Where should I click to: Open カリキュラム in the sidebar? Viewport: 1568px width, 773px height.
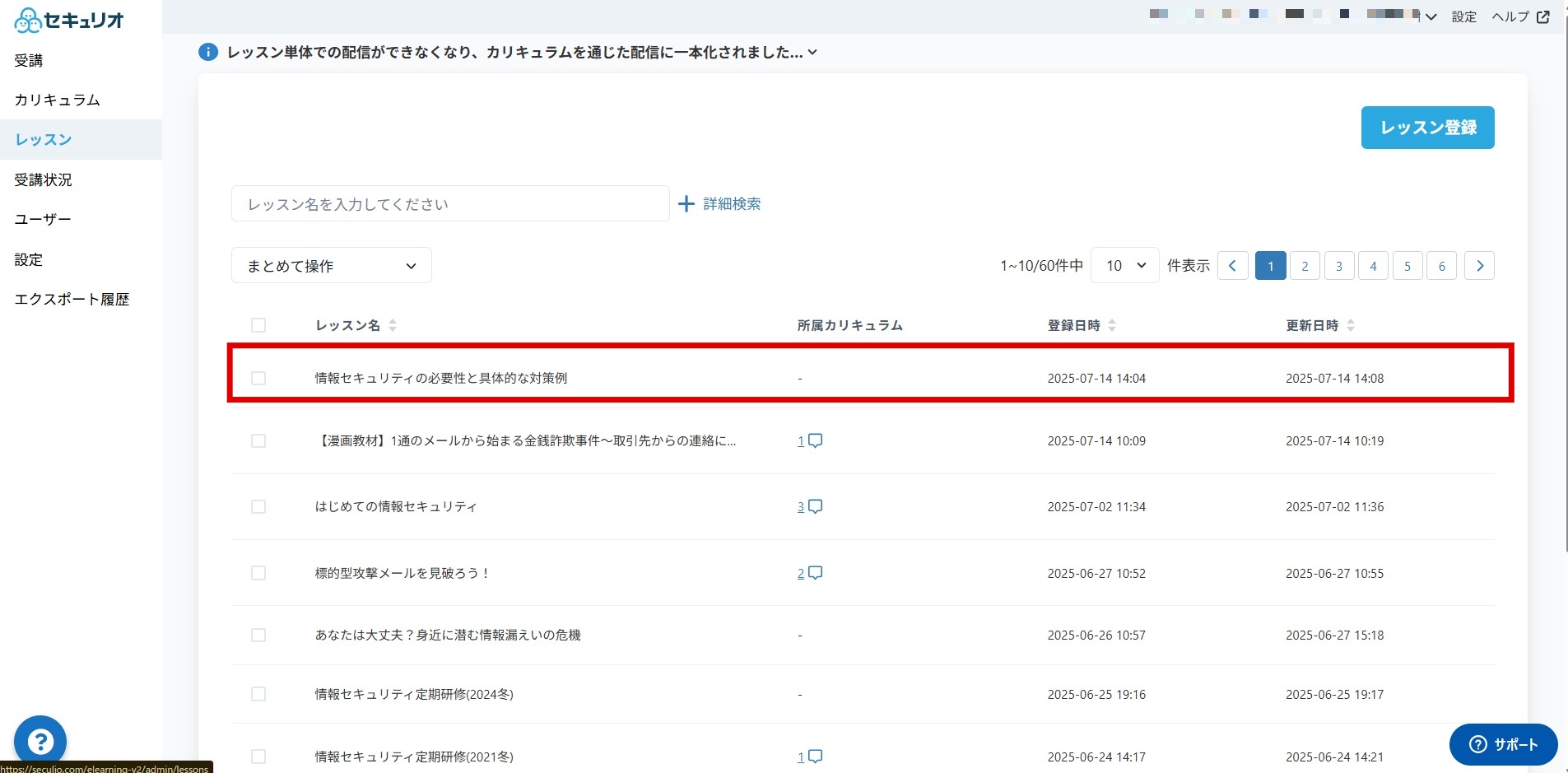57,100
